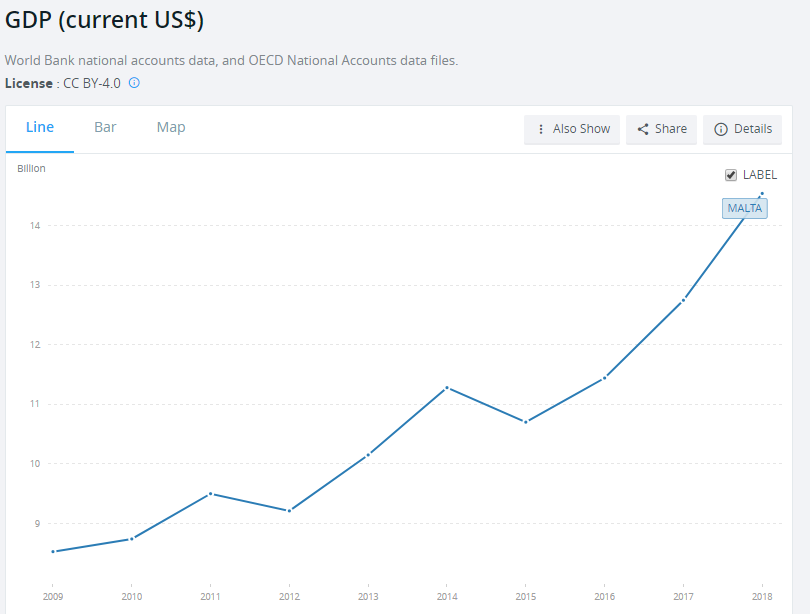Switch to the Line chart tab
Screen dimensions: 810x614
click(40, 127)
